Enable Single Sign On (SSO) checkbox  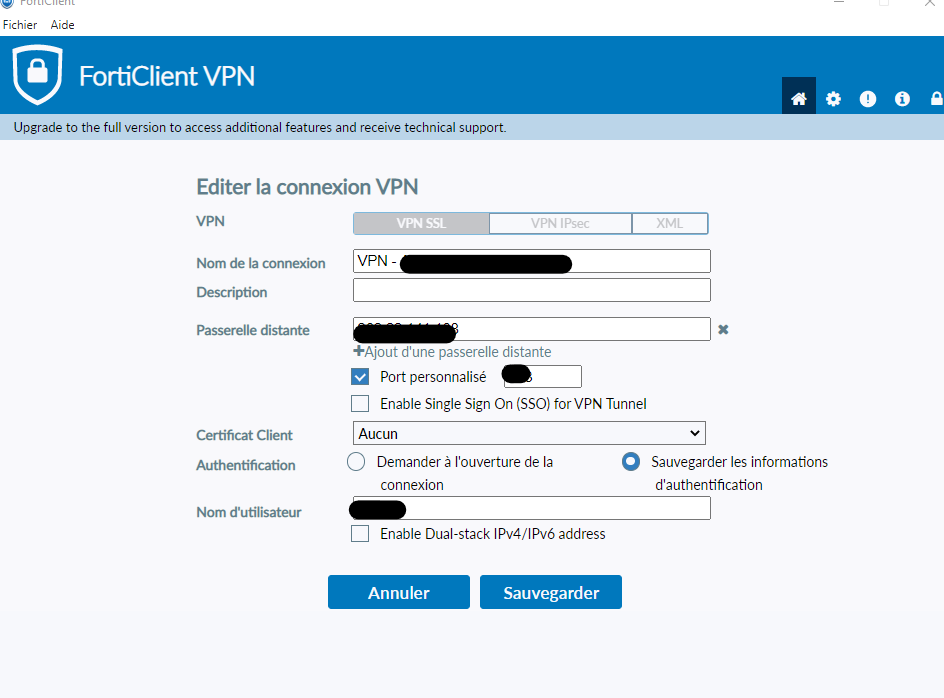point(360,404)
